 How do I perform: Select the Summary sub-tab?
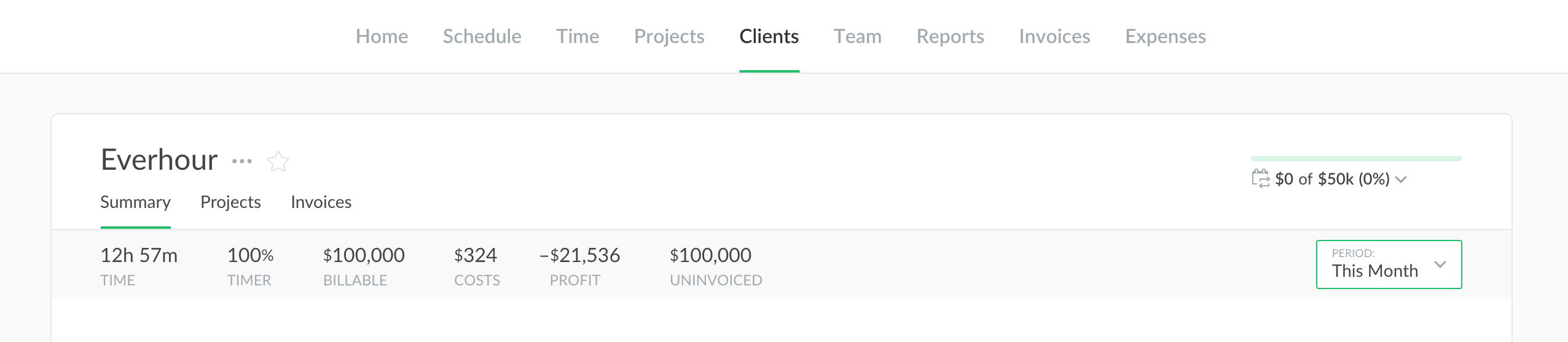click(135, 202)
